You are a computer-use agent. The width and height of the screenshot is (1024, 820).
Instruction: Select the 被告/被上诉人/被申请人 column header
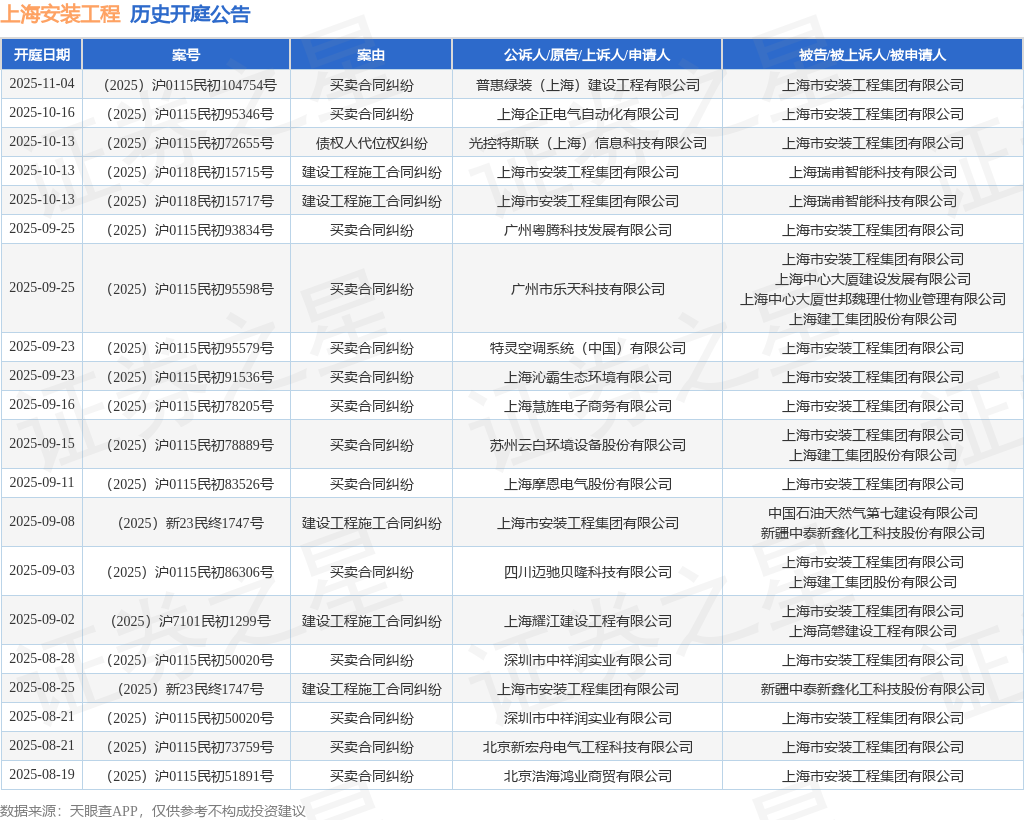coord(872,55)
